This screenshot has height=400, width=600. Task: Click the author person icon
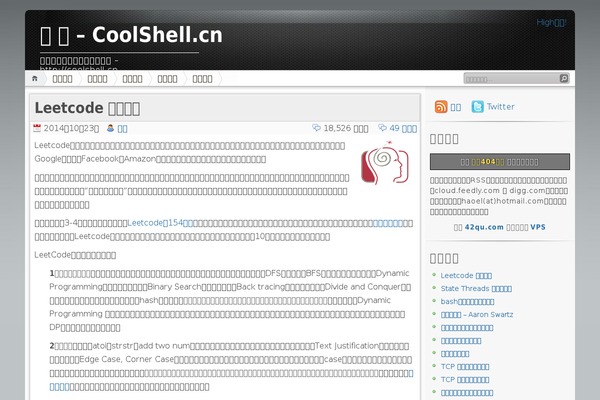111,128
